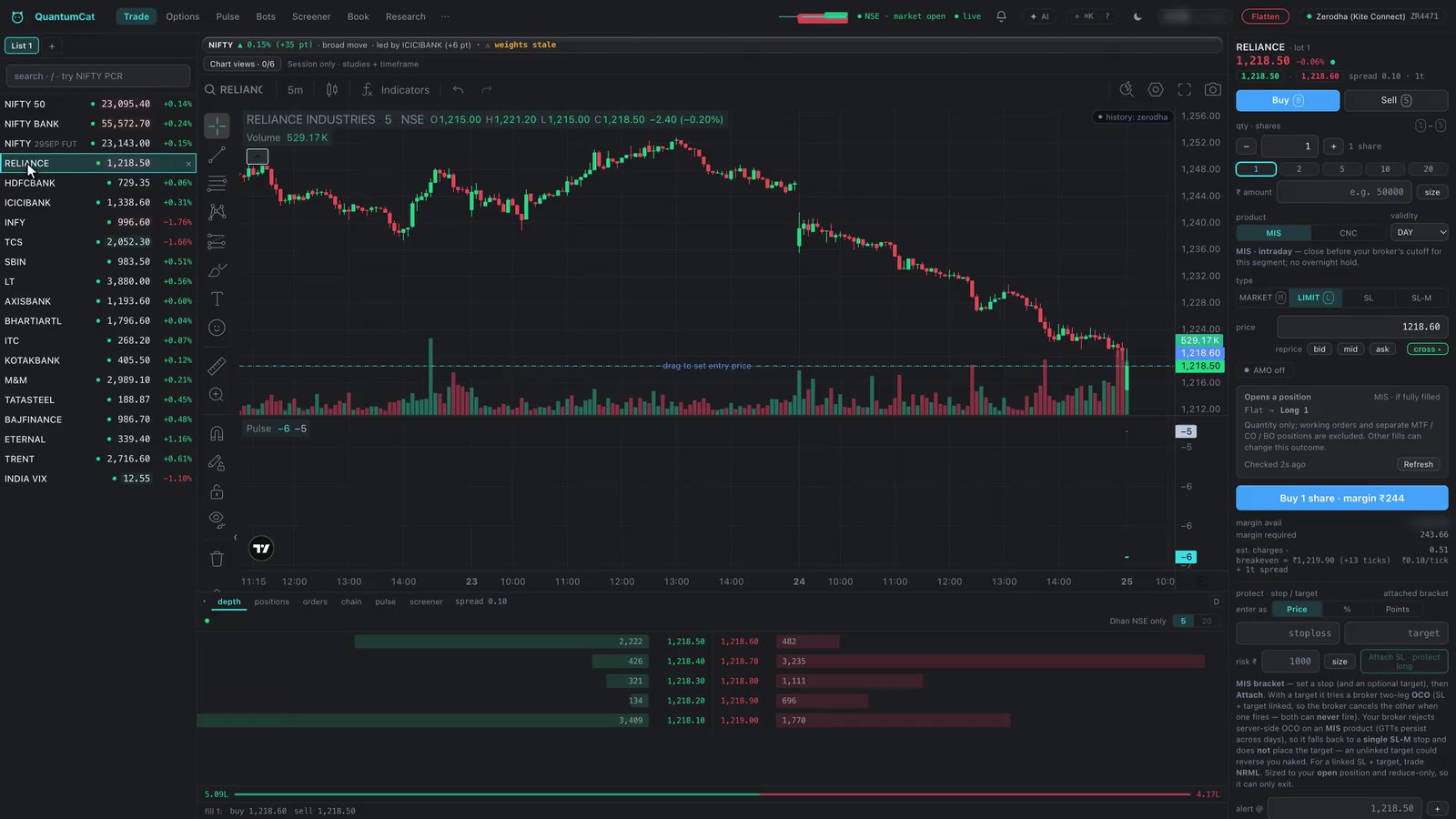Click the trash remove drawings icon
This screenshot has width=1456, height=819.
217,559
